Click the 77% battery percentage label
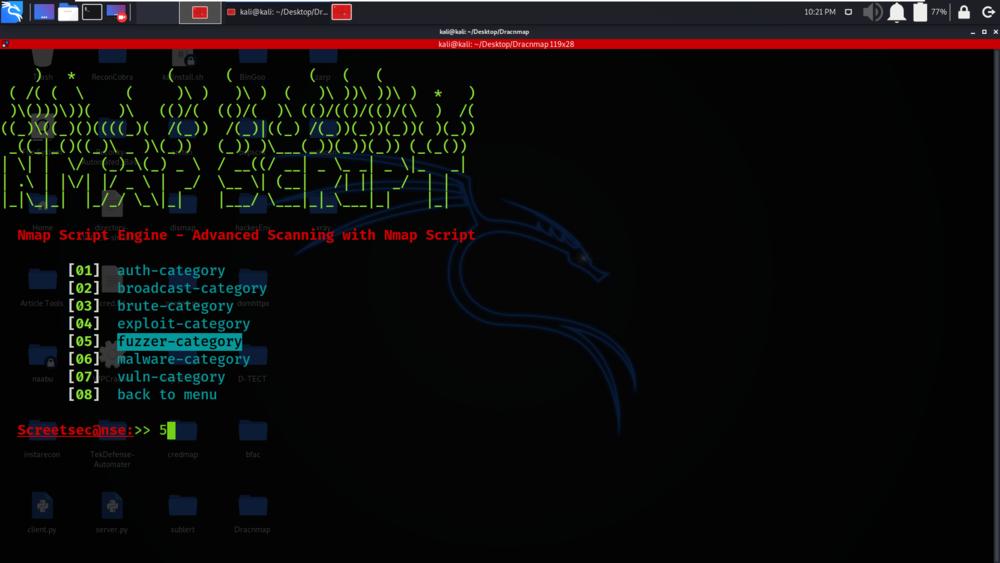This screenshot has height=563, width=1000. [x=939, y=12]
